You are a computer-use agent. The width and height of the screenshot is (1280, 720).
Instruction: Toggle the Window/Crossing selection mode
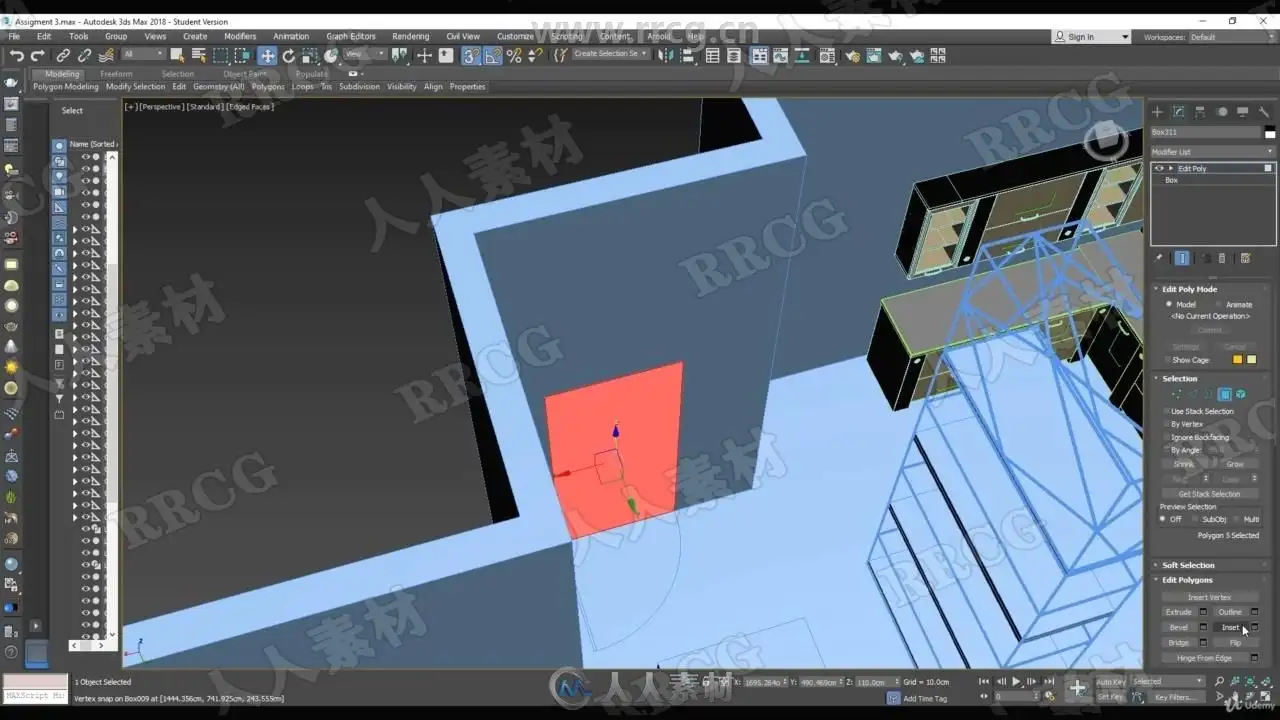click(x=243, y=56)
